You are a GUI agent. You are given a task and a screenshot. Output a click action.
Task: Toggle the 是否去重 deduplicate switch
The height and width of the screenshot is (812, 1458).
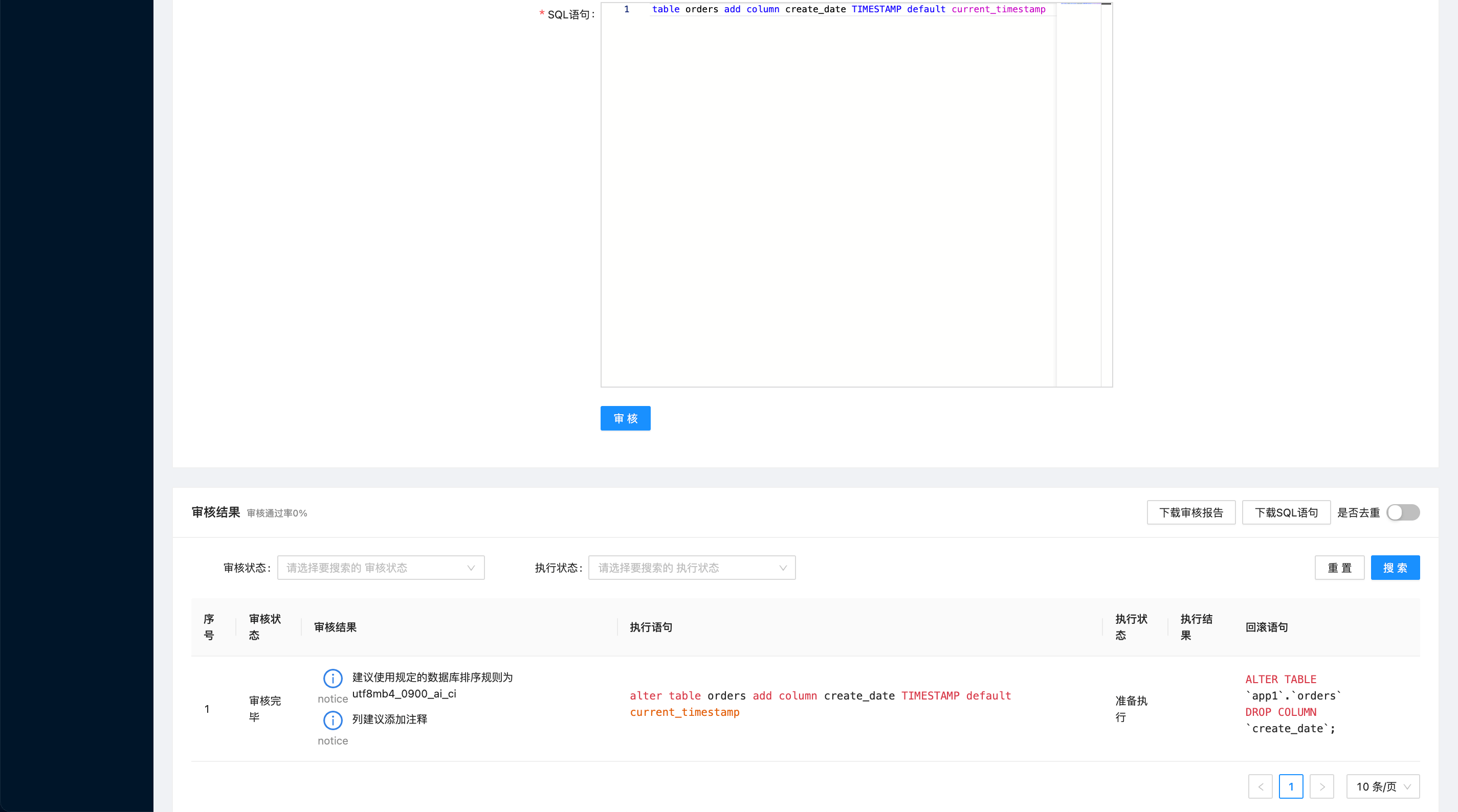click(x=1403, y=513)
